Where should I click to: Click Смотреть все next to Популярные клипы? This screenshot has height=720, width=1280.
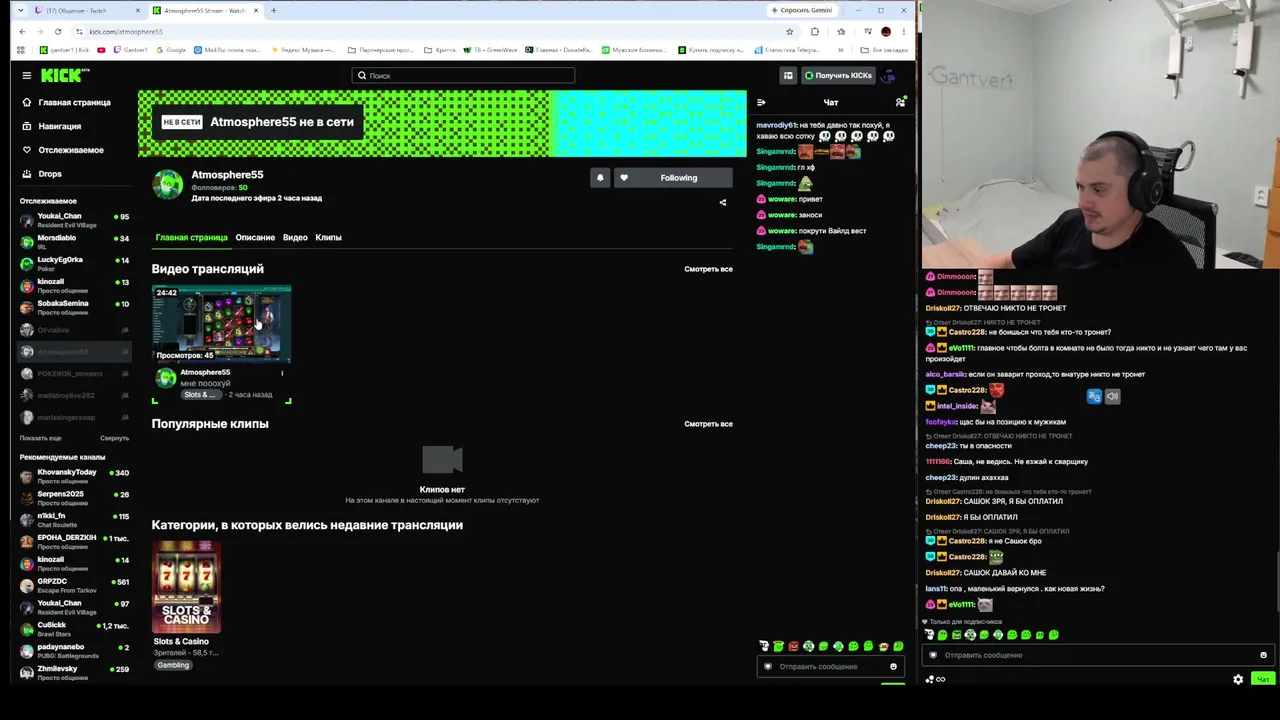pyautogui.click(x=708, y=424)
